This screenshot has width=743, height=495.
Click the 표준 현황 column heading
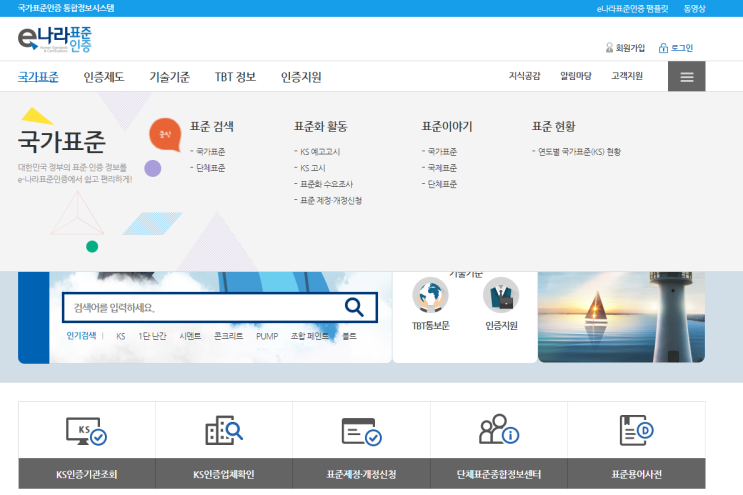553,126
